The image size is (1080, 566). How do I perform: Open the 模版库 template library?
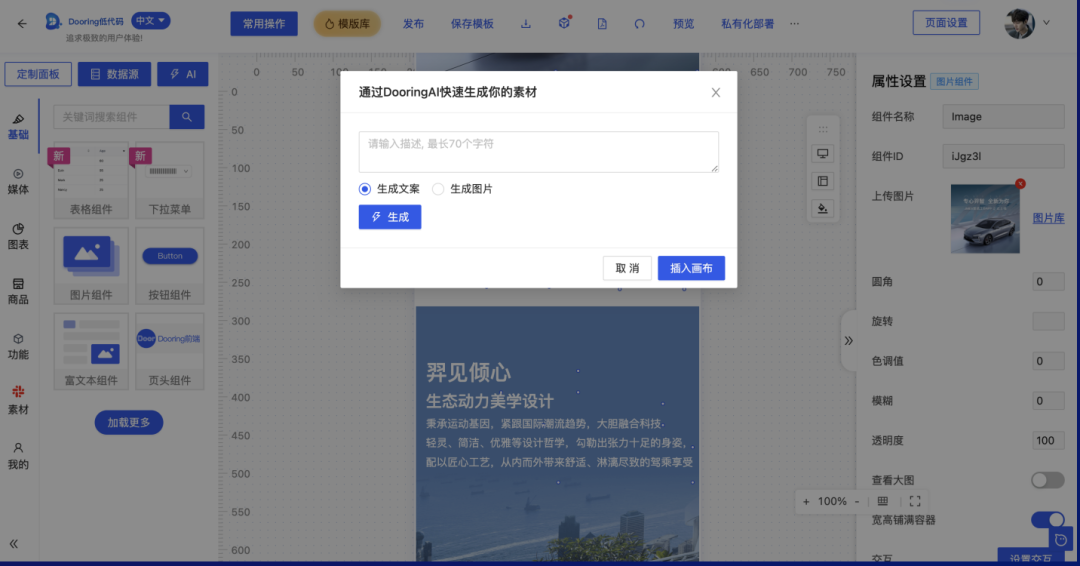click(347, 23)
